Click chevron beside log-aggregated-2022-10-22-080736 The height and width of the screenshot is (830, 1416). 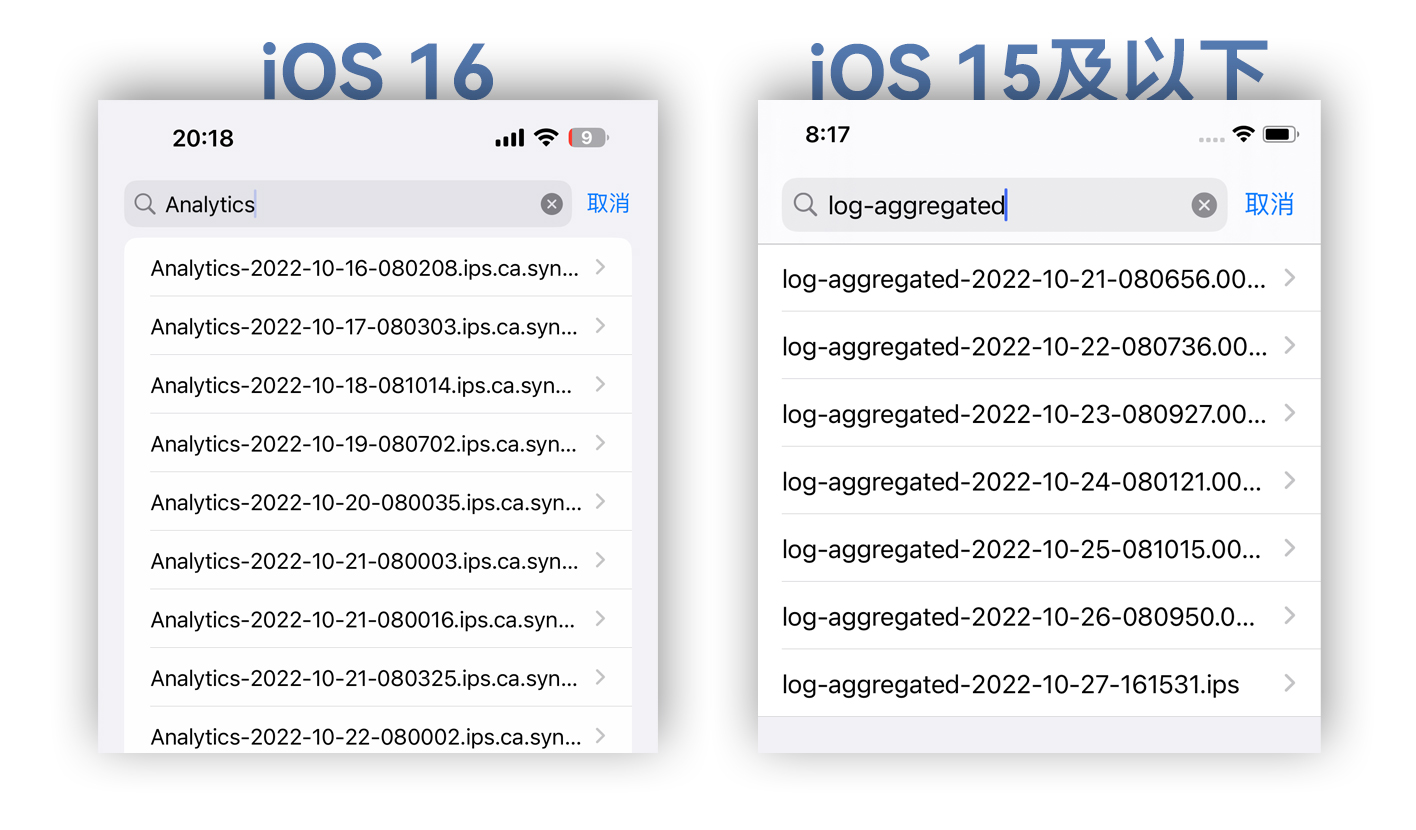tap(1290, 345)
